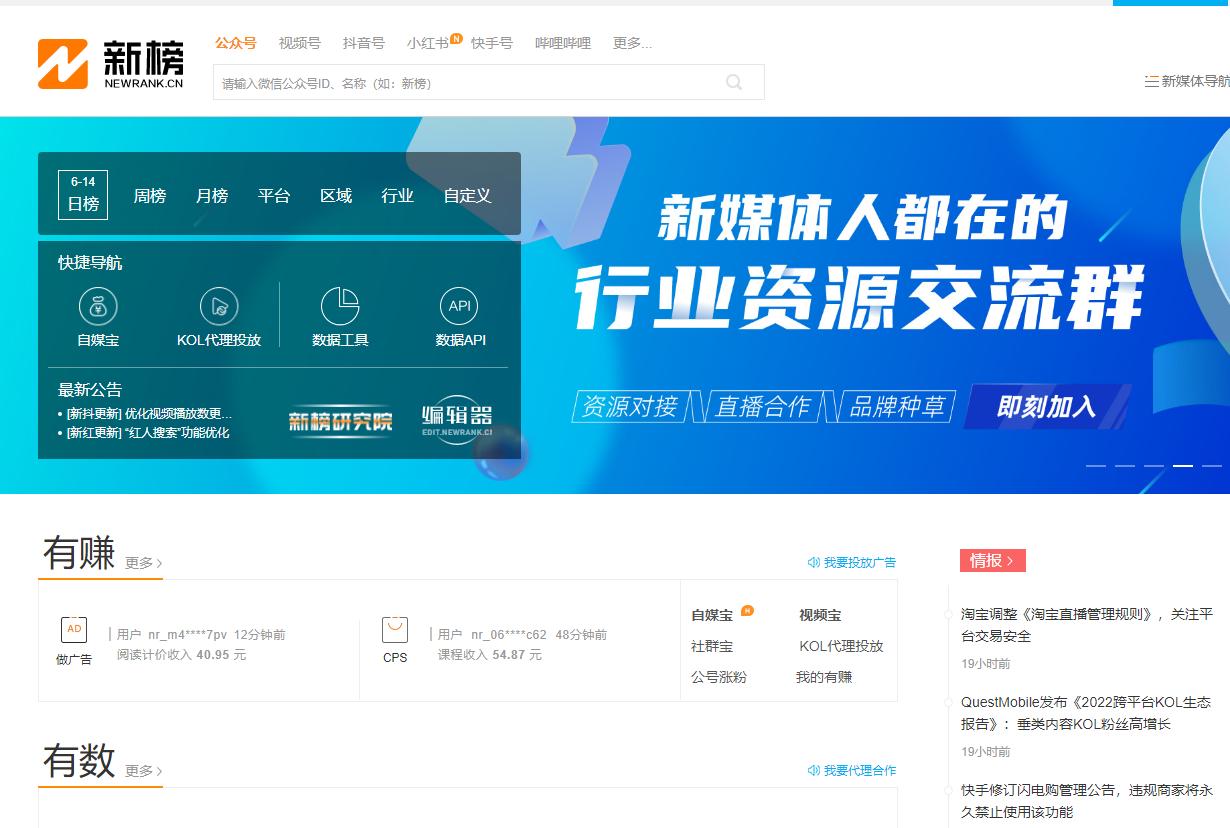Viewport: 1230px width, 828px height.
Task: Select the fourth carousel indicator dot
Action: 1183,466
